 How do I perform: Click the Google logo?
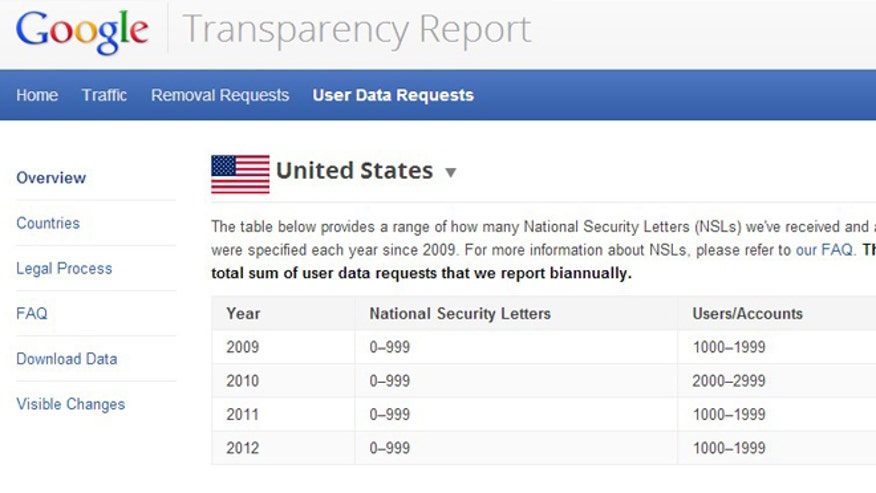pyautogui.click(x=82, y=32)
